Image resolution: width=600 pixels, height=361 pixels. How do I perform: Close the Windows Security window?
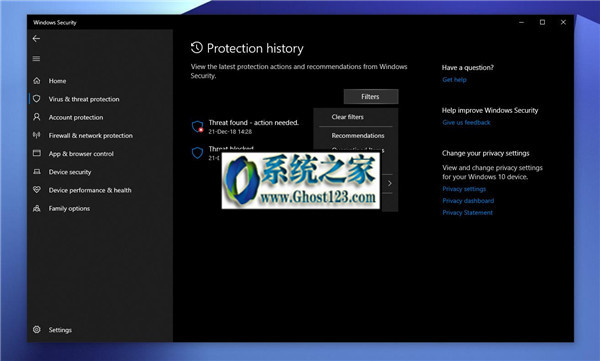tap(563, 22)
